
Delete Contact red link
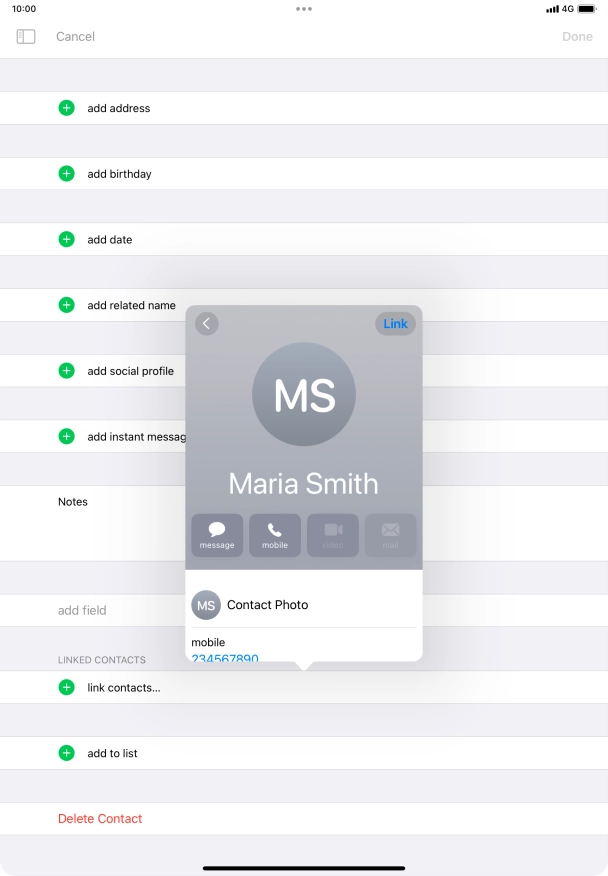pyautogui.click(x=100, y=819)
